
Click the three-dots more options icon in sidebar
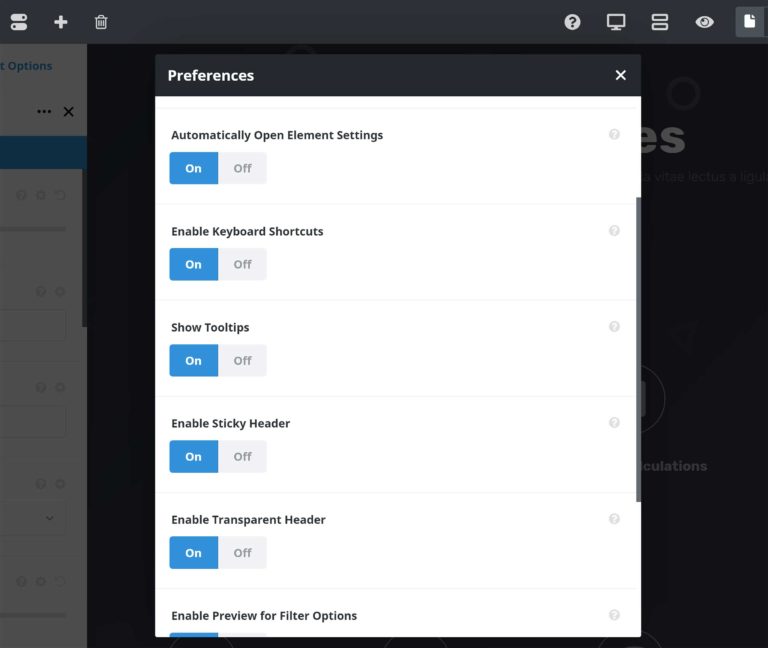click(x=44, y=112)
